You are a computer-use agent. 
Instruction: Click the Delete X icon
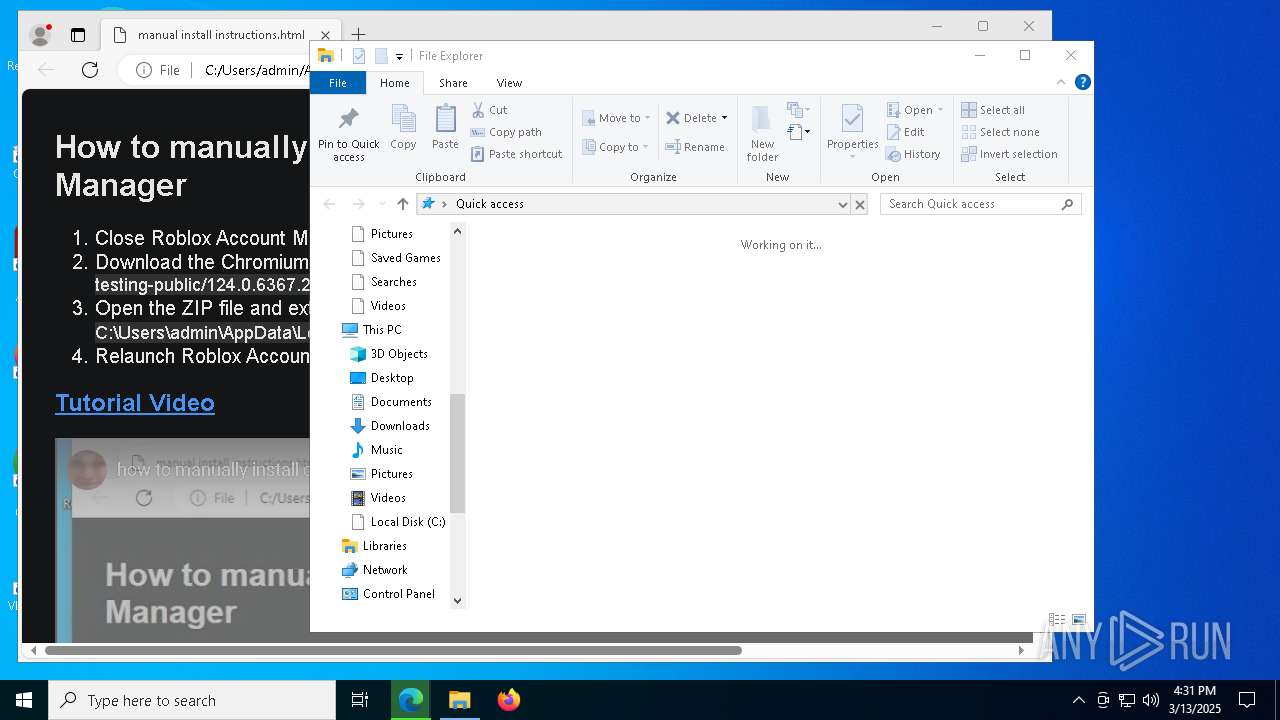click(673, 118)
